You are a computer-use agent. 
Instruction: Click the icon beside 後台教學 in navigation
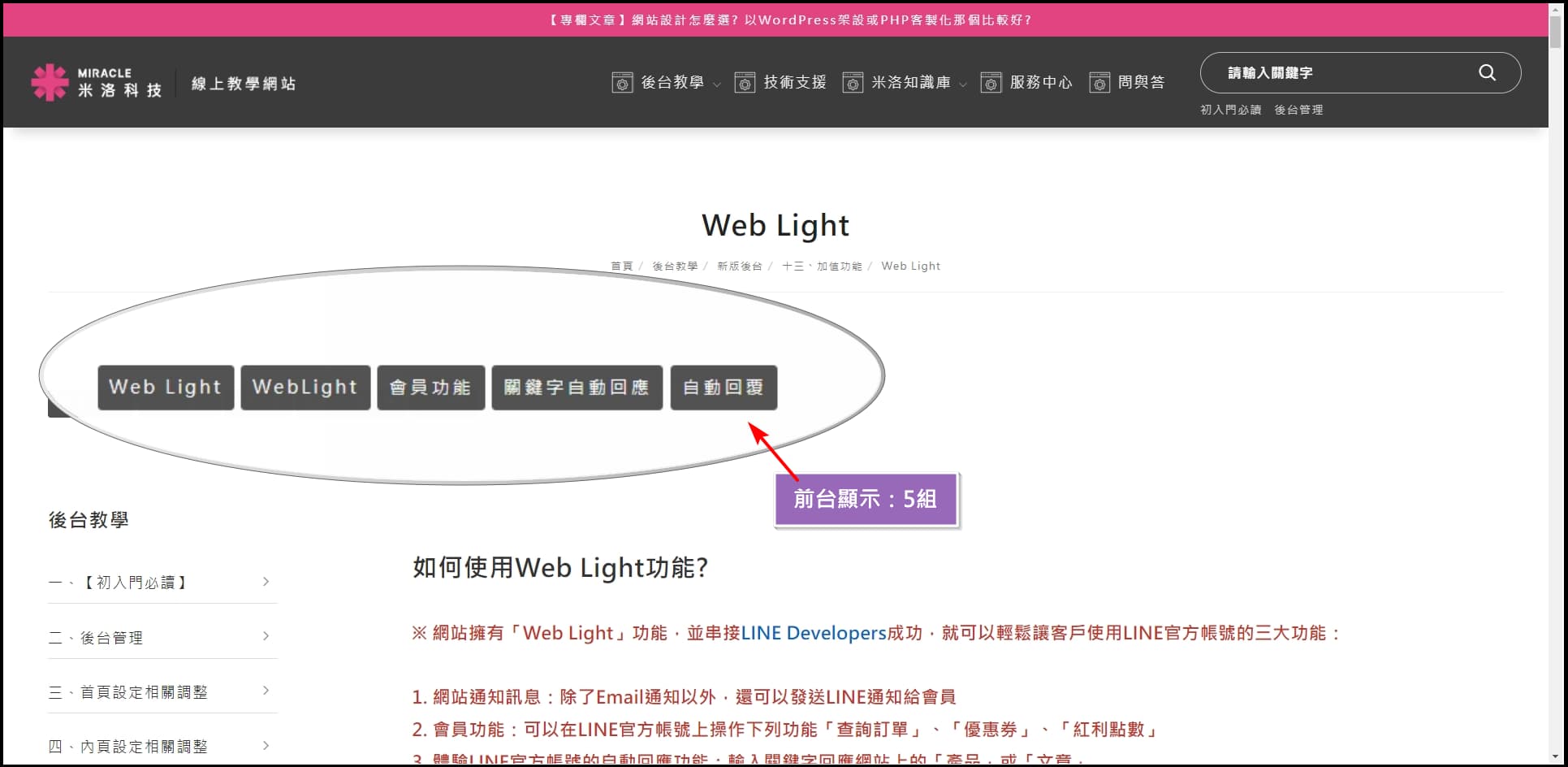coord(622,83)
